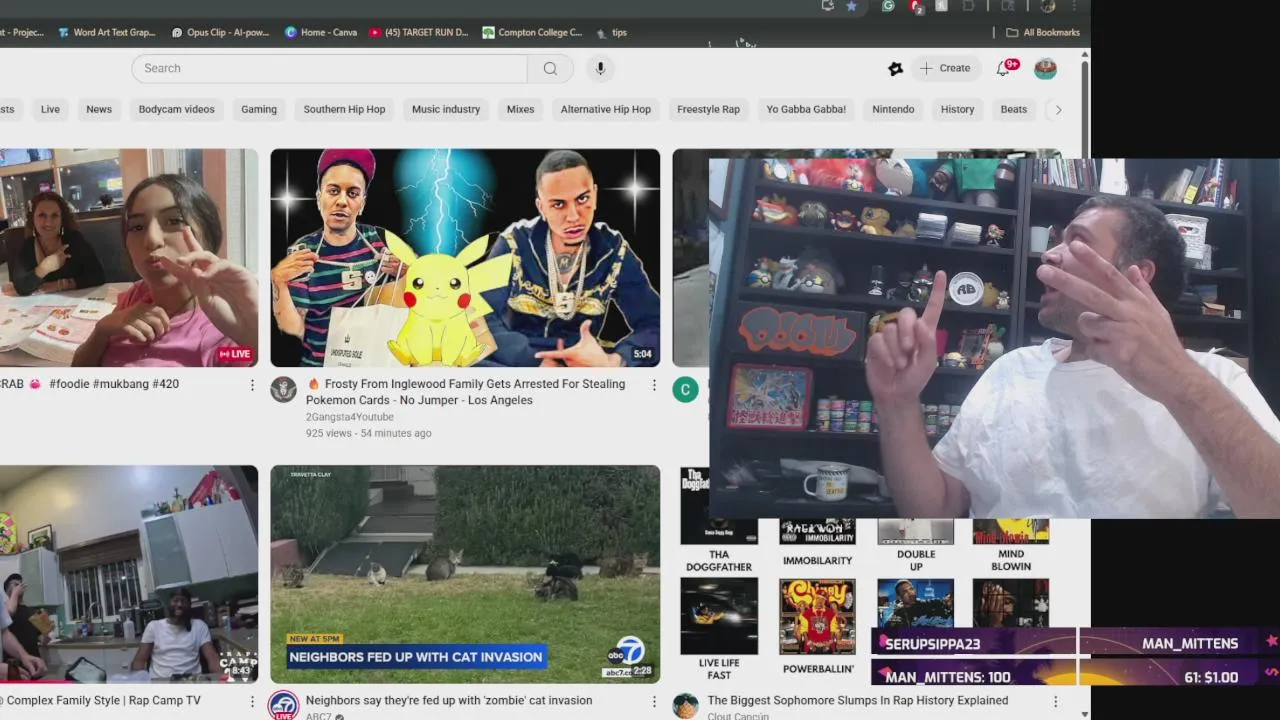1280x720 pixels.
Task: Open account avatar menu on YouTube
Action: [x=1045, y=68]
